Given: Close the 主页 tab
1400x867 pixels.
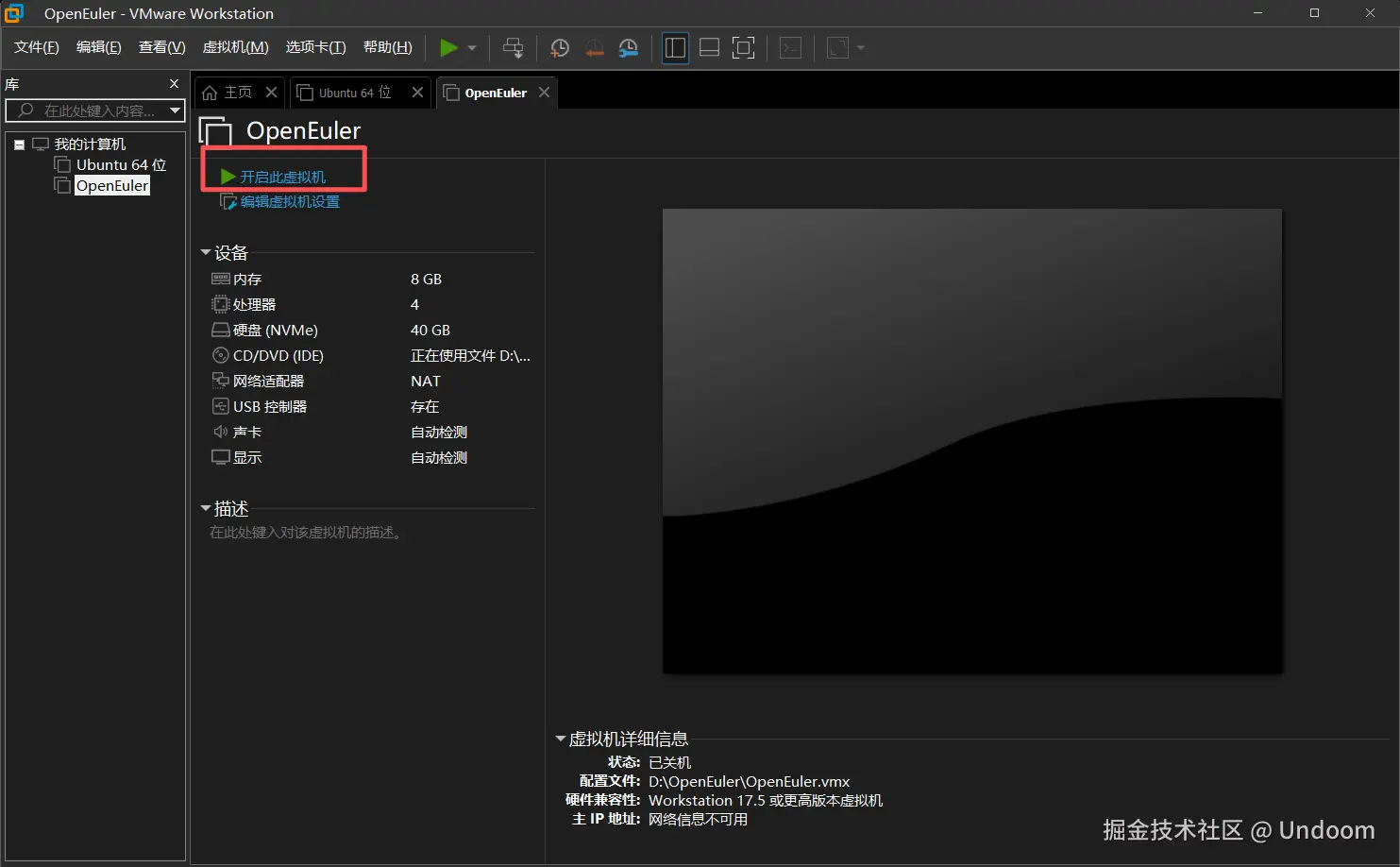Looking at the screenshot, I should [272, 92].
